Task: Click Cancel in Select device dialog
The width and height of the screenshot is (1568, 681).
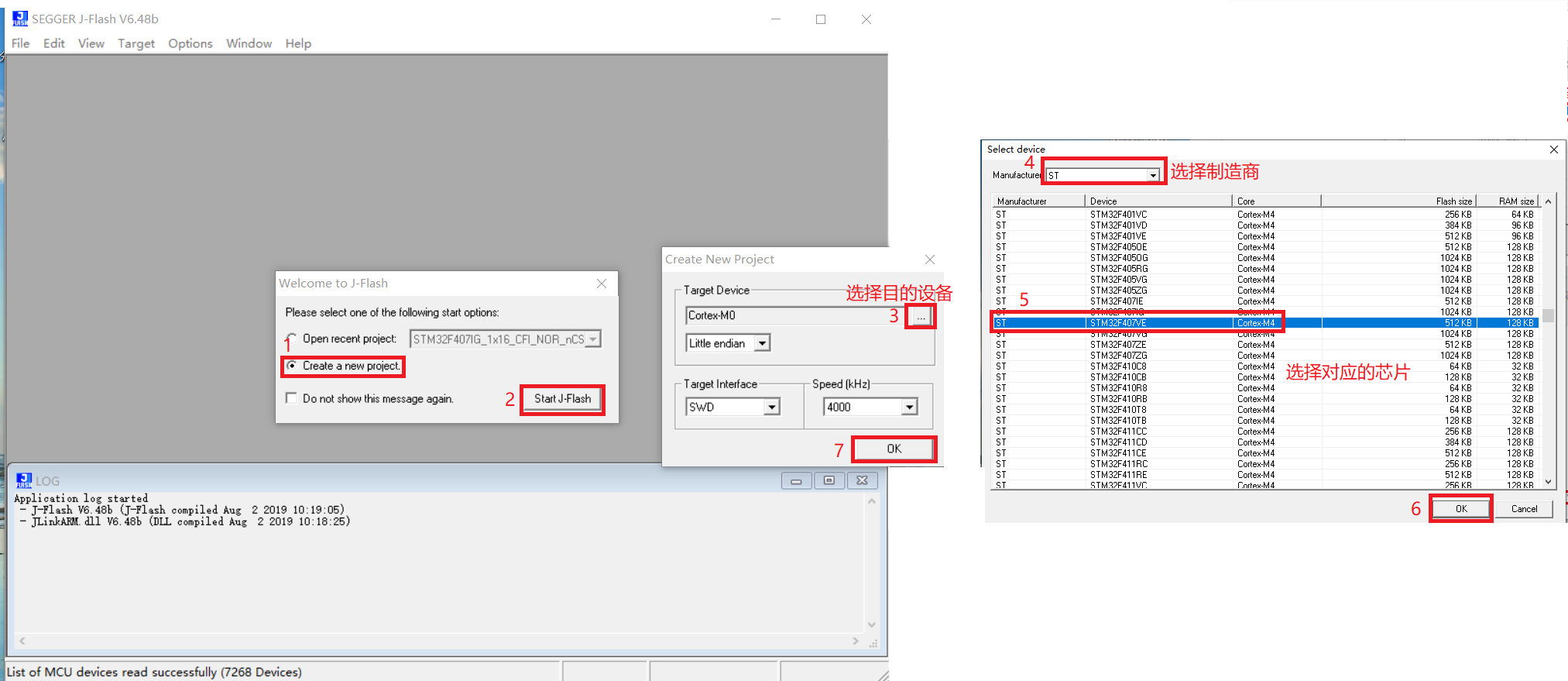Action: coord(1524,509)
